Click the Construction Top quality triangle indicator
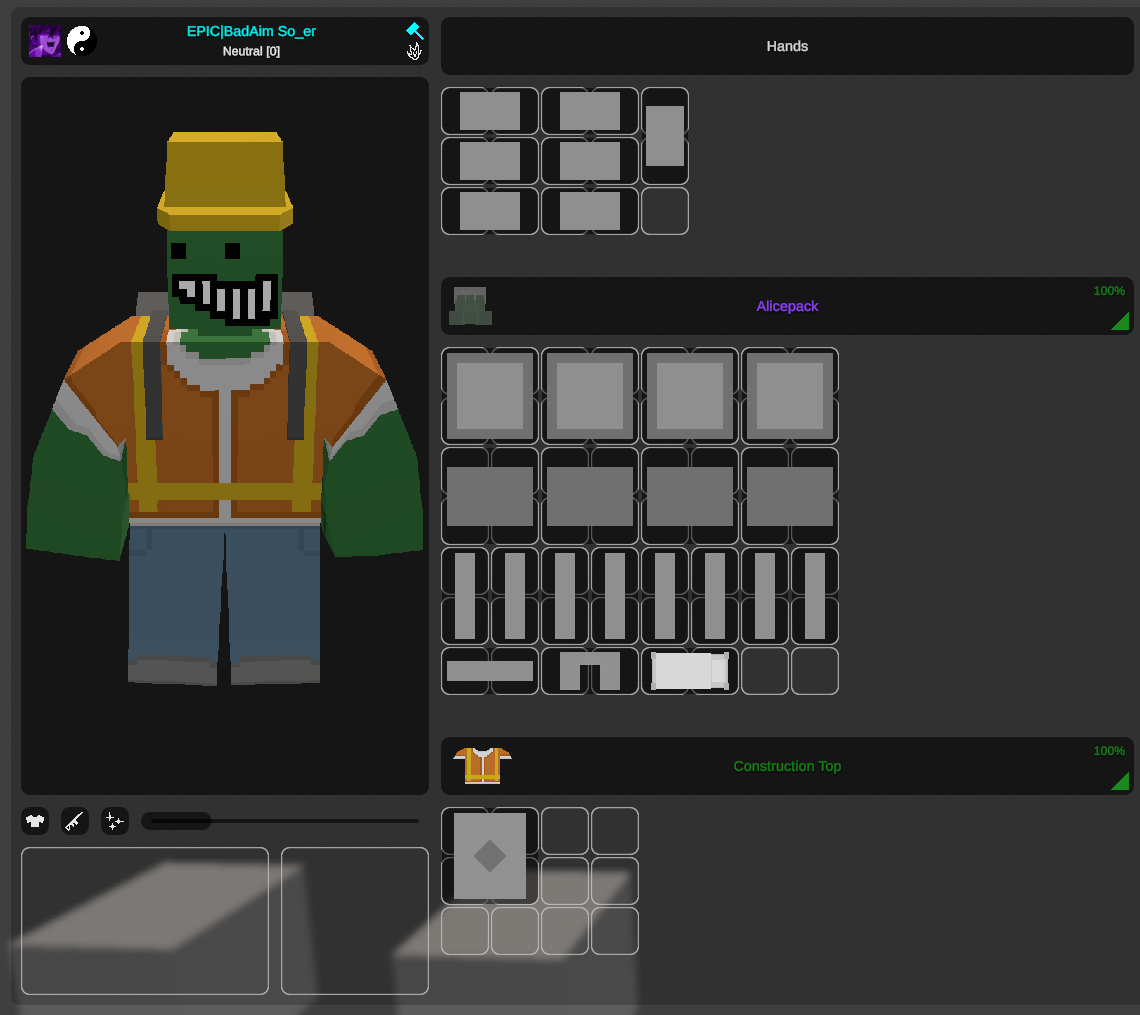The height and width of the screenshot is (1015, 1140). coord(1120,781)
